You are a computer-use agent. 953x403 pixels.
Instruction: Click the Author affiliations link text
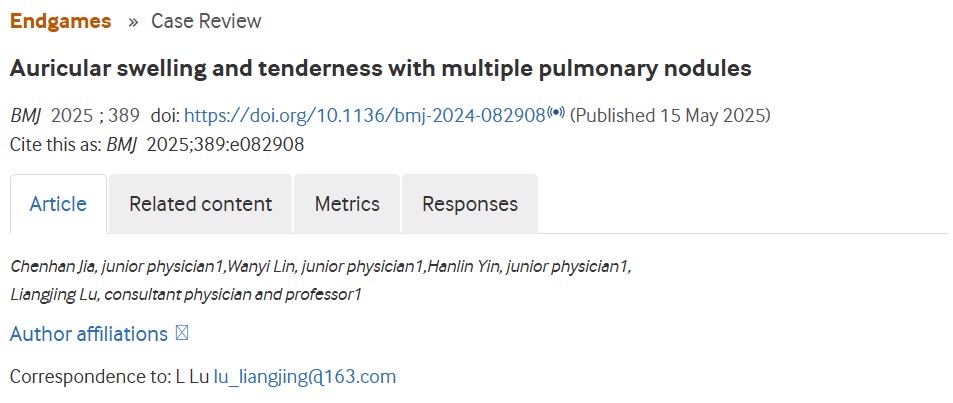pyautogui.click(x=89, y=334)
